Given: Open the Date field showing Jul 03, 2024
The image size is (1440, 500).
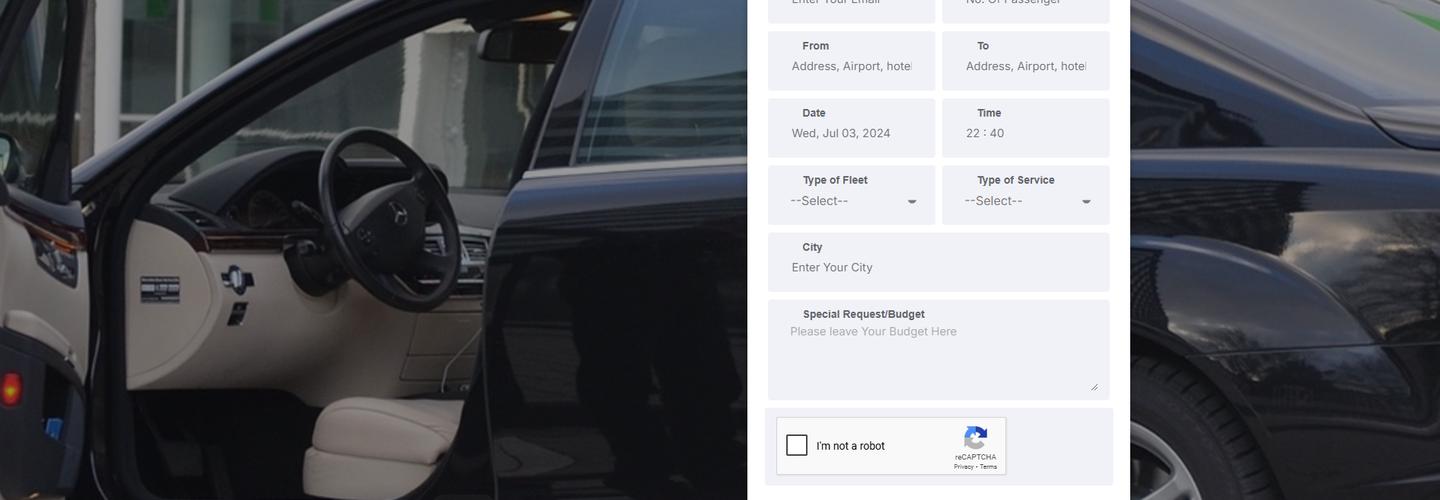Looking at the screenshot, I should click(x=841, y=133).
